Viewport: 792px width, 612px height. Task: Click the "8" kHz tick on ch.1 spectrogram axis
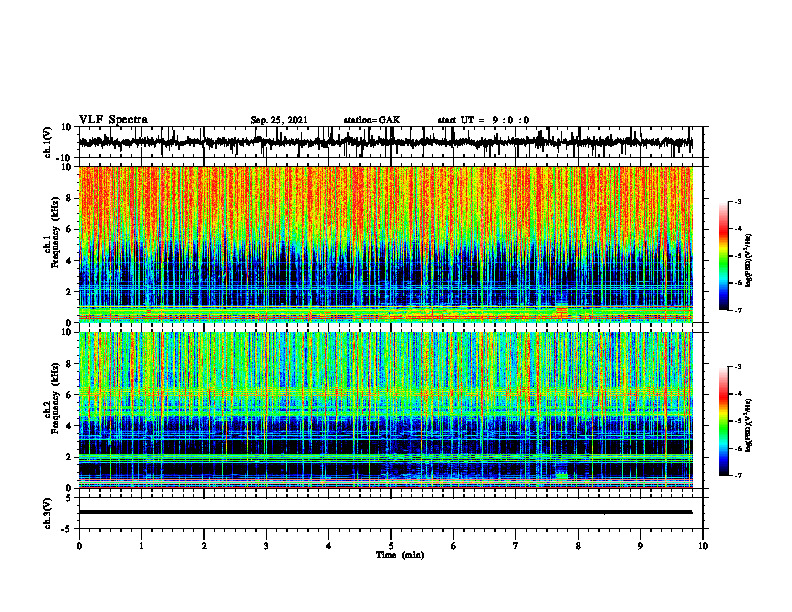pyautogui.click(x=70, y=198)
